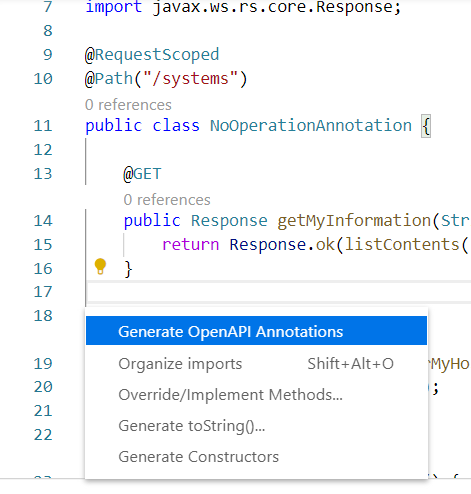Open the 0 references lens above getMyInformation
The width and height of the screenshot is (471, 494).
167,200
